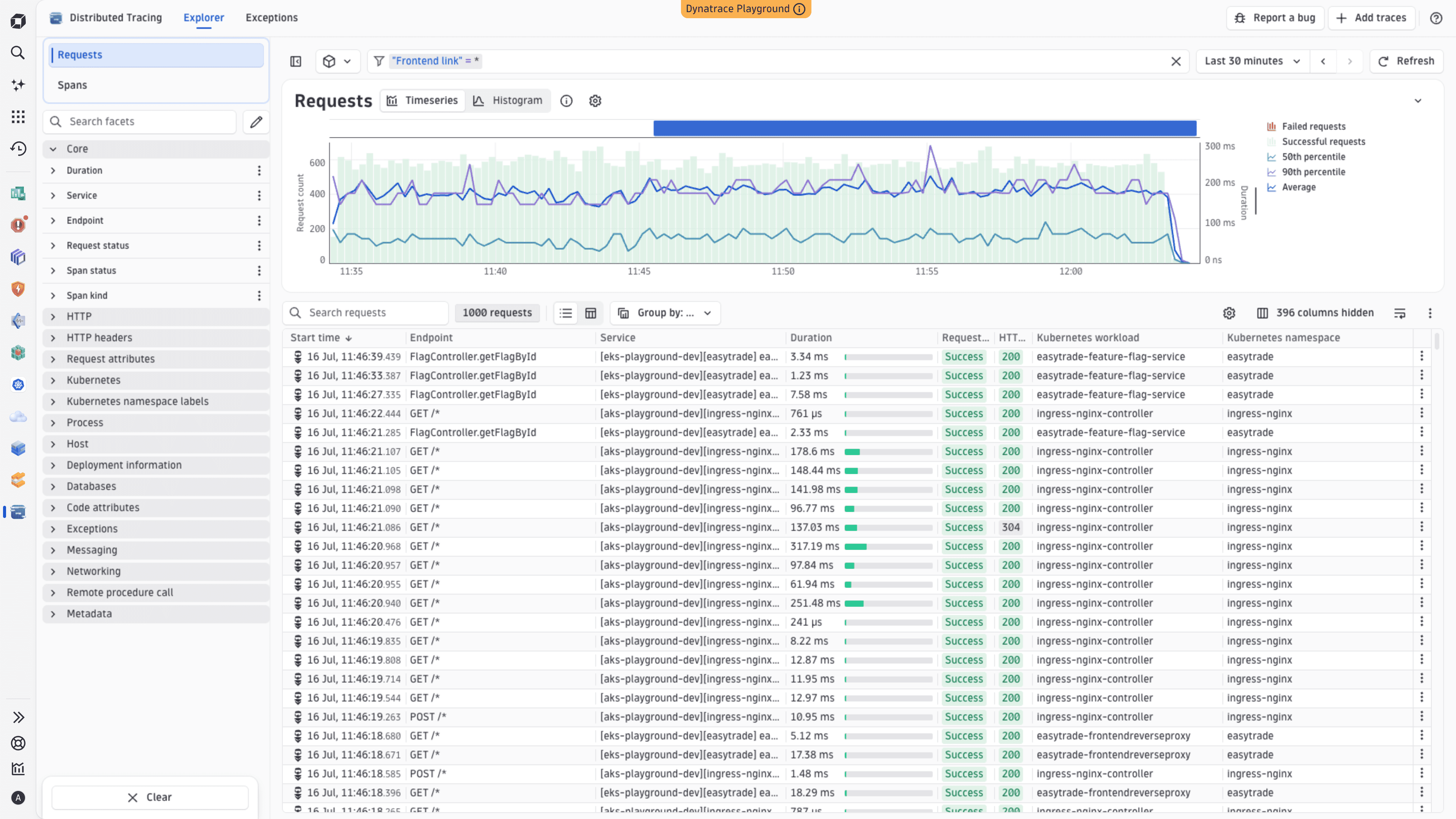Open the Search icon in left sidebar
The height and width of the screenshot is (819, 1456).
point(18,53)
